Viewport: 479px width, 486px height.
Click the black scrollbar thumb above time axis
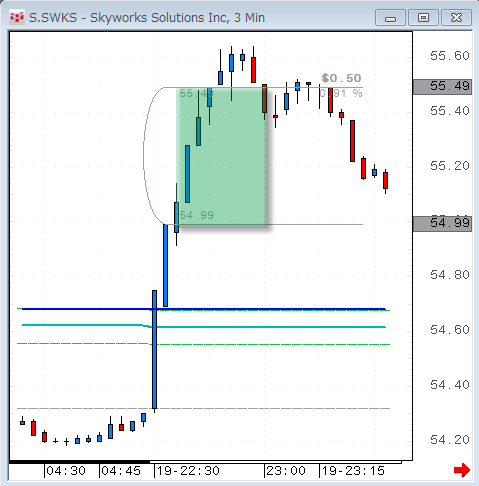(79, 462)
